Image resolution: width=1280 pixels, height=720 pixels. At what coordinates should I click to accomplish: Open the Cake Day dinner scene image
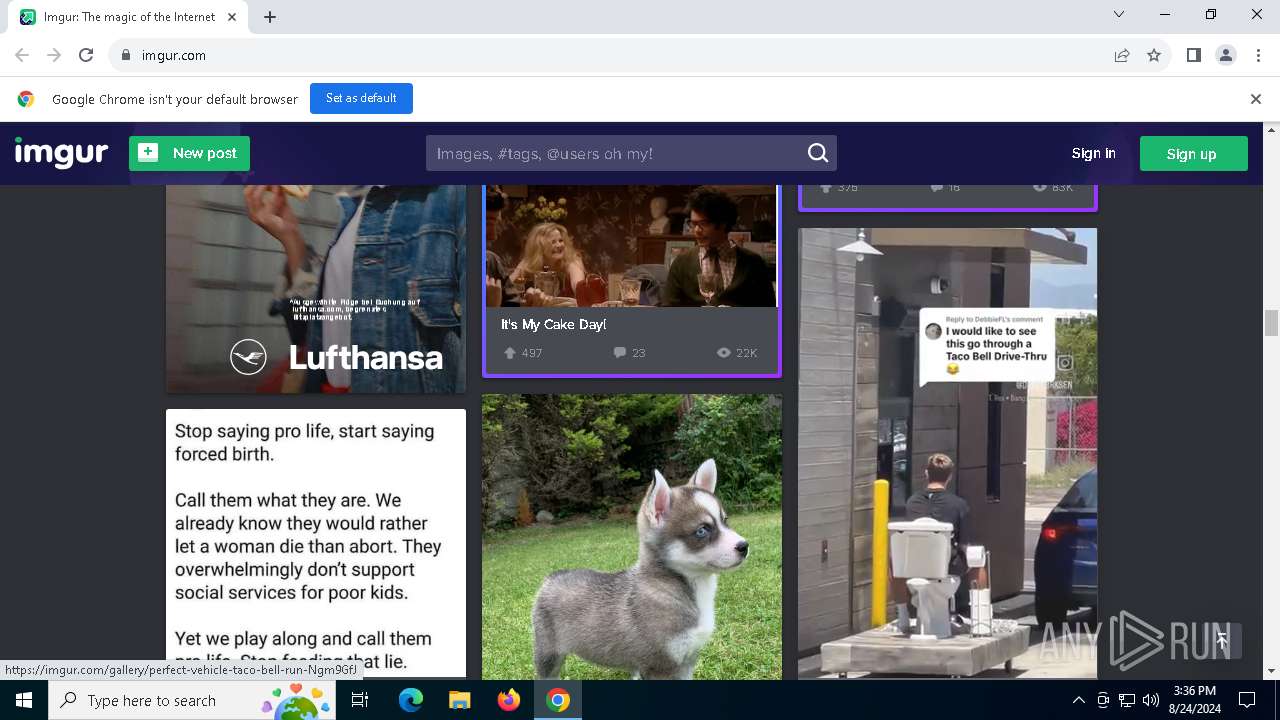coord(632,246)
